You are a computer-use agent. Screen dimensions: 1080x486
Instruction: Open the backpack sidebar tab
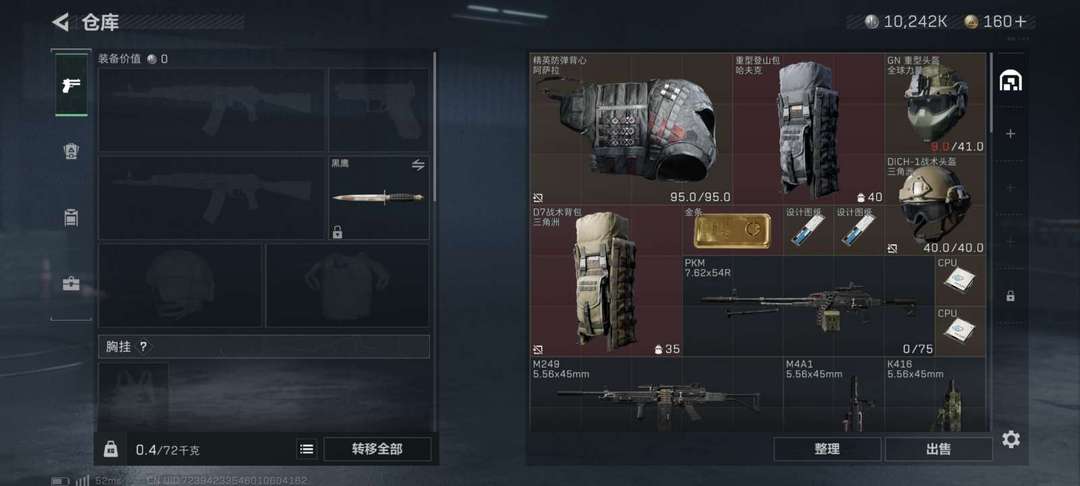(x=71, y=218)
